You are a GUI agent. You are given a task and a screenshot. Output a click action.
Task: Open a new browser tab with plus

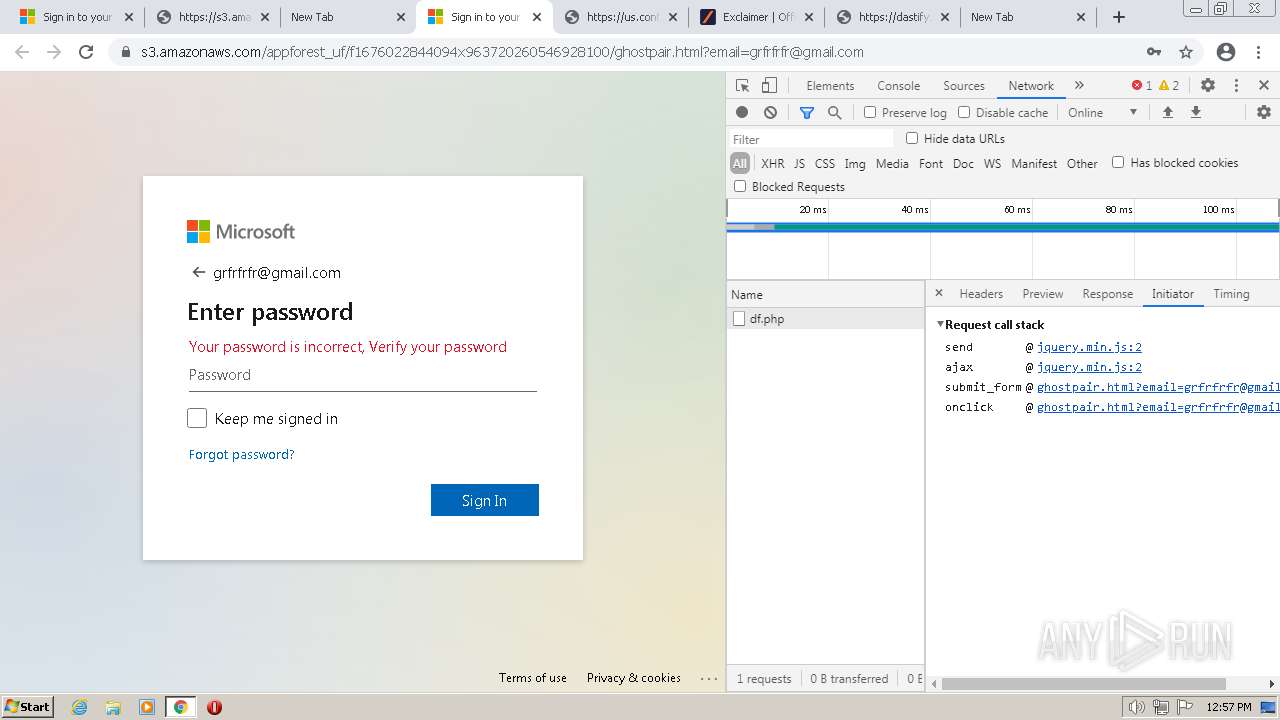(x=1119, y=17)
